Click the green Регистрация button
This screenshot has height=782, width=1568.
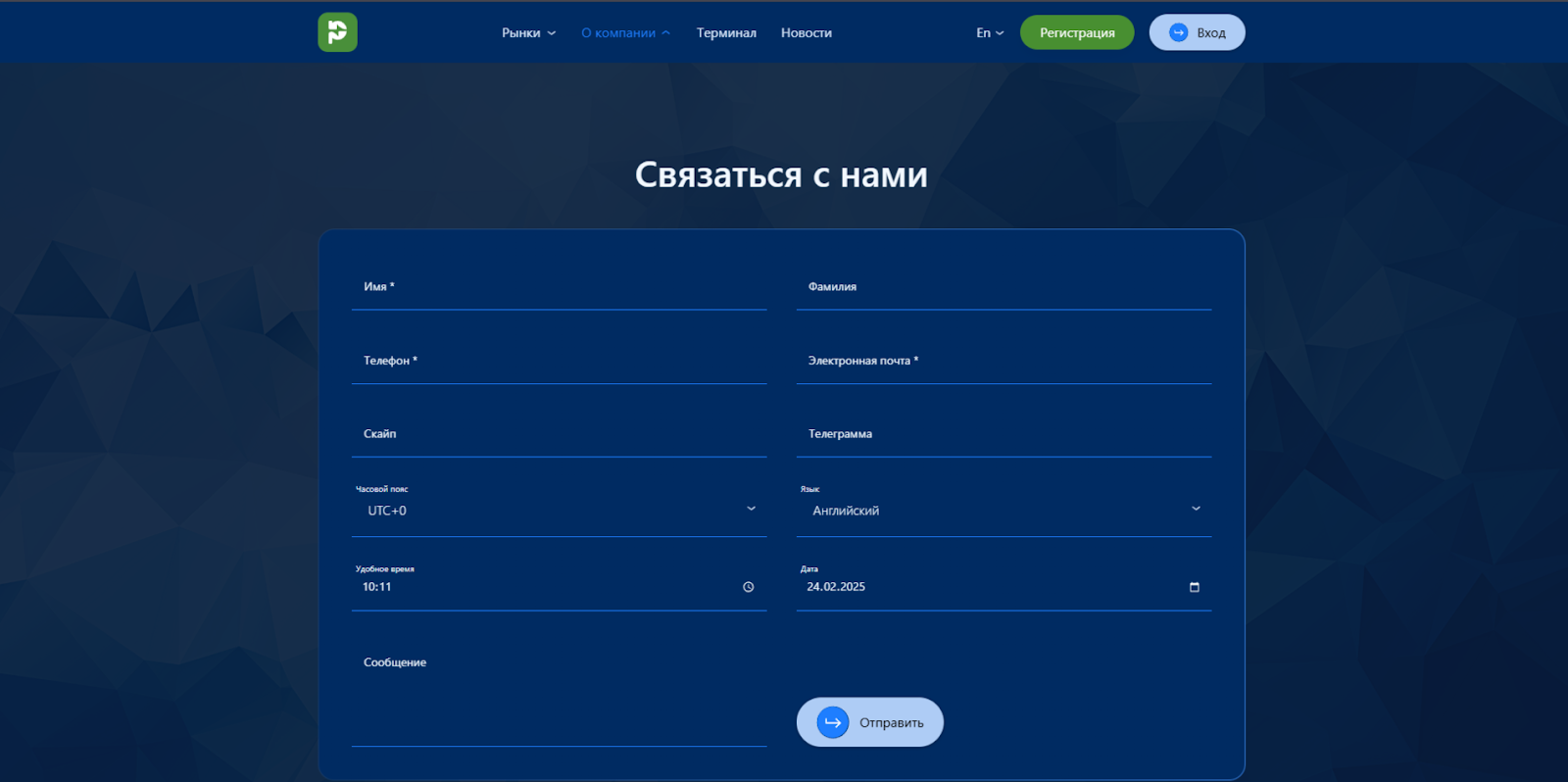click(x=1077, y=32)
